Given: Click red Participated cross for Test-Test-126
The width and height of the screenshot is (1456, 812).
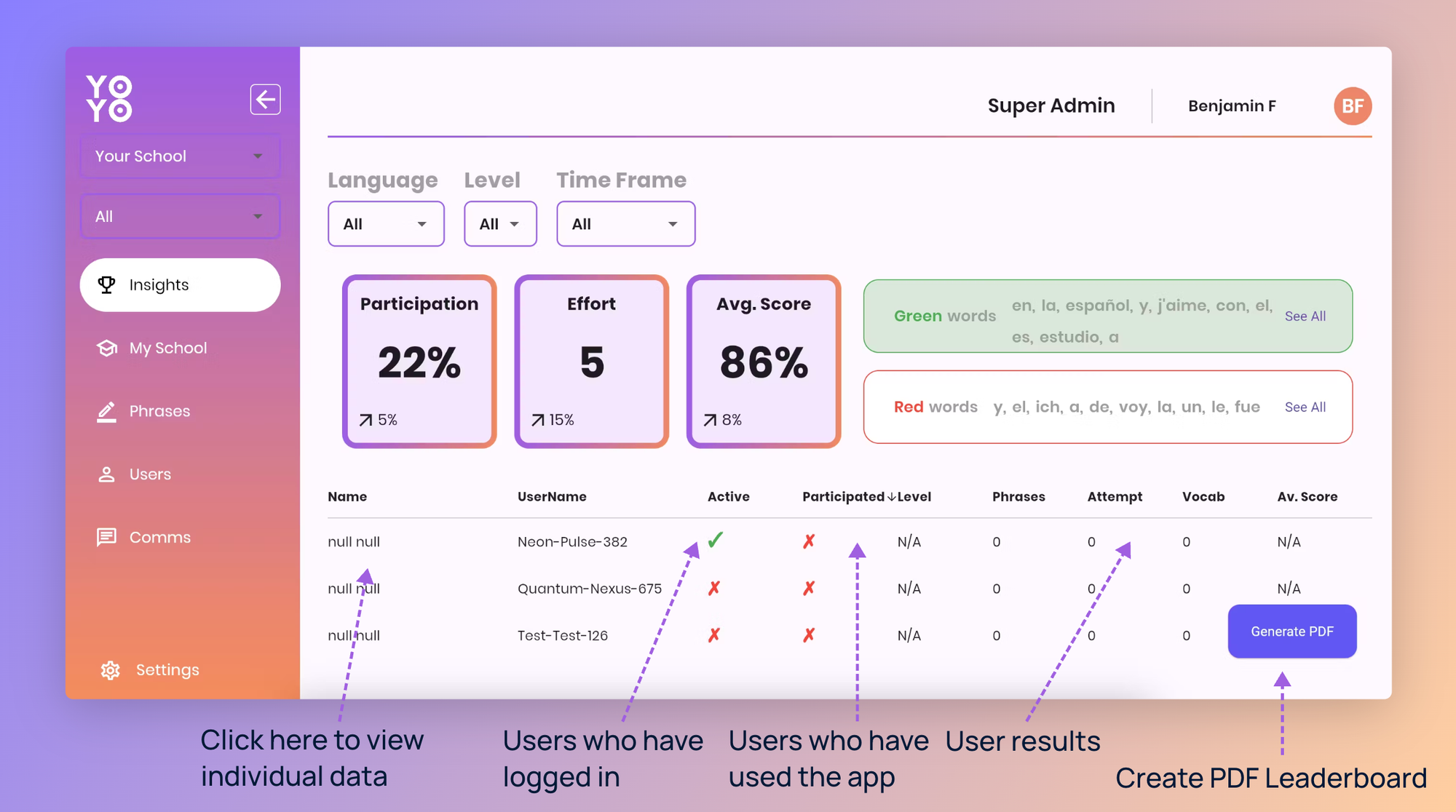Looking at the screenshot, I should (x=809, y=635).
